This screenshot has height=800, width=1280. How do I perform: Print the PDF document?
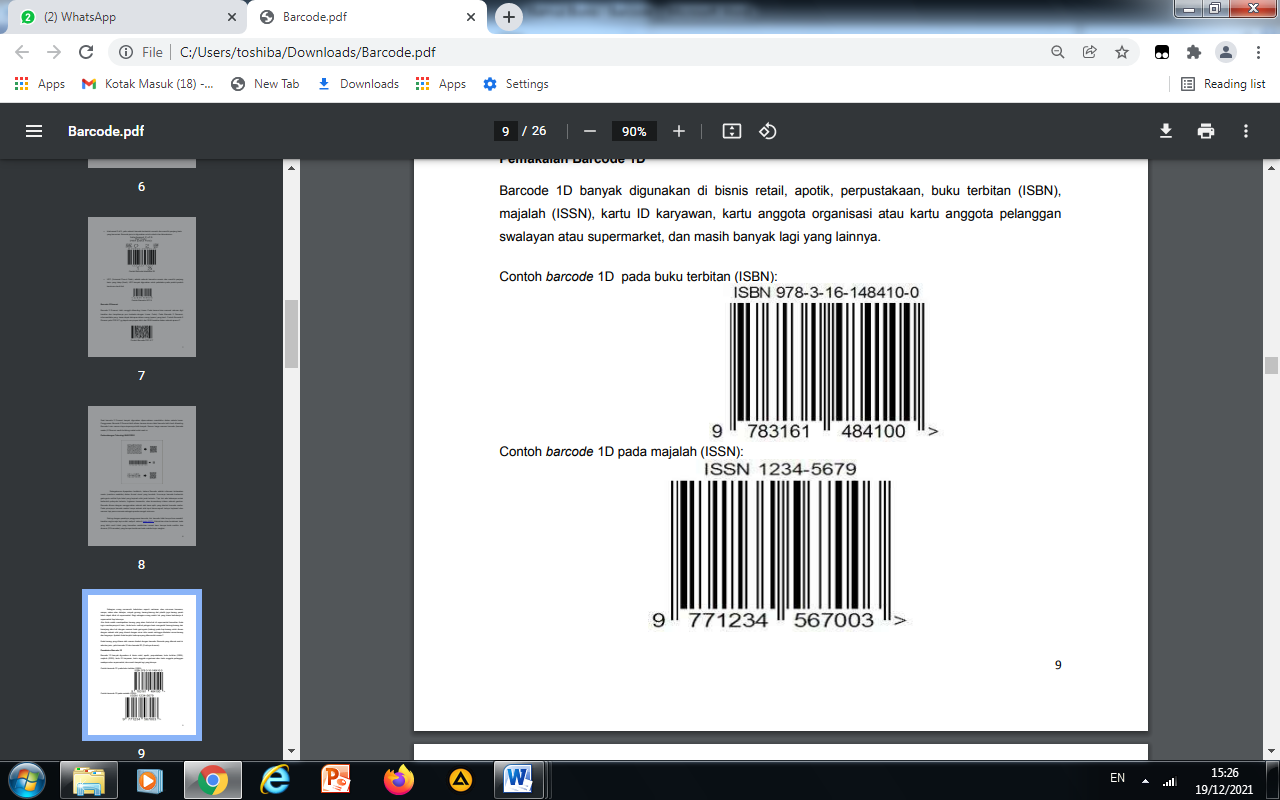[1206, 131]
